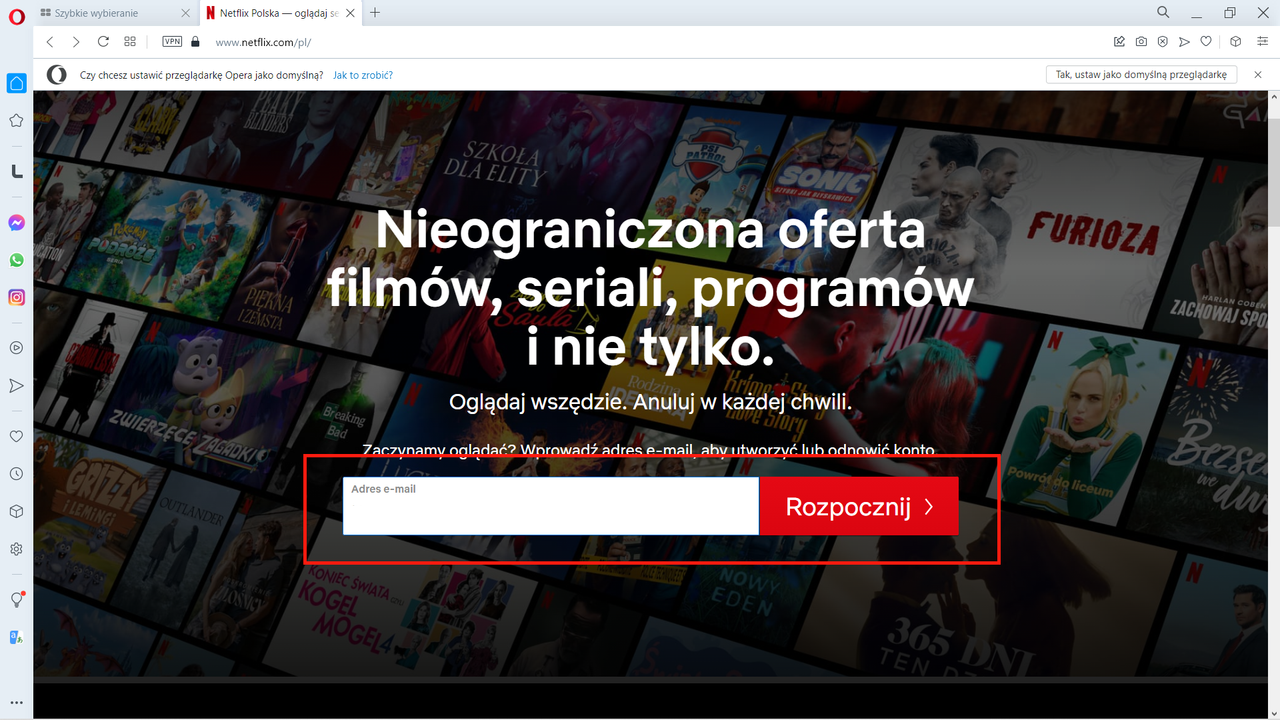Expand sidebar options with three dots

16,703
